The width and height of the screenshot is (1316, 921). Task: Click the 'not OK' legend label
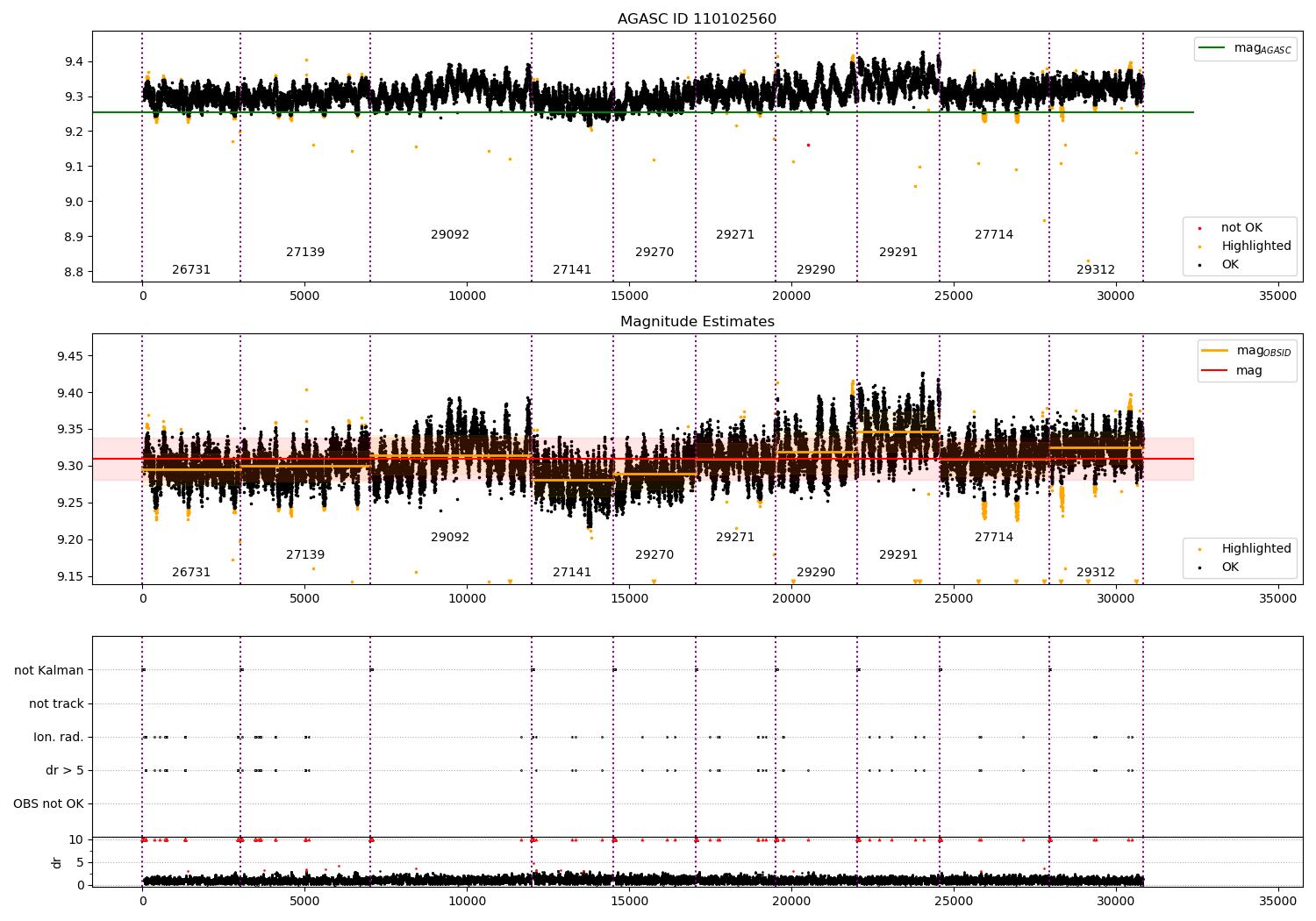1241,228
